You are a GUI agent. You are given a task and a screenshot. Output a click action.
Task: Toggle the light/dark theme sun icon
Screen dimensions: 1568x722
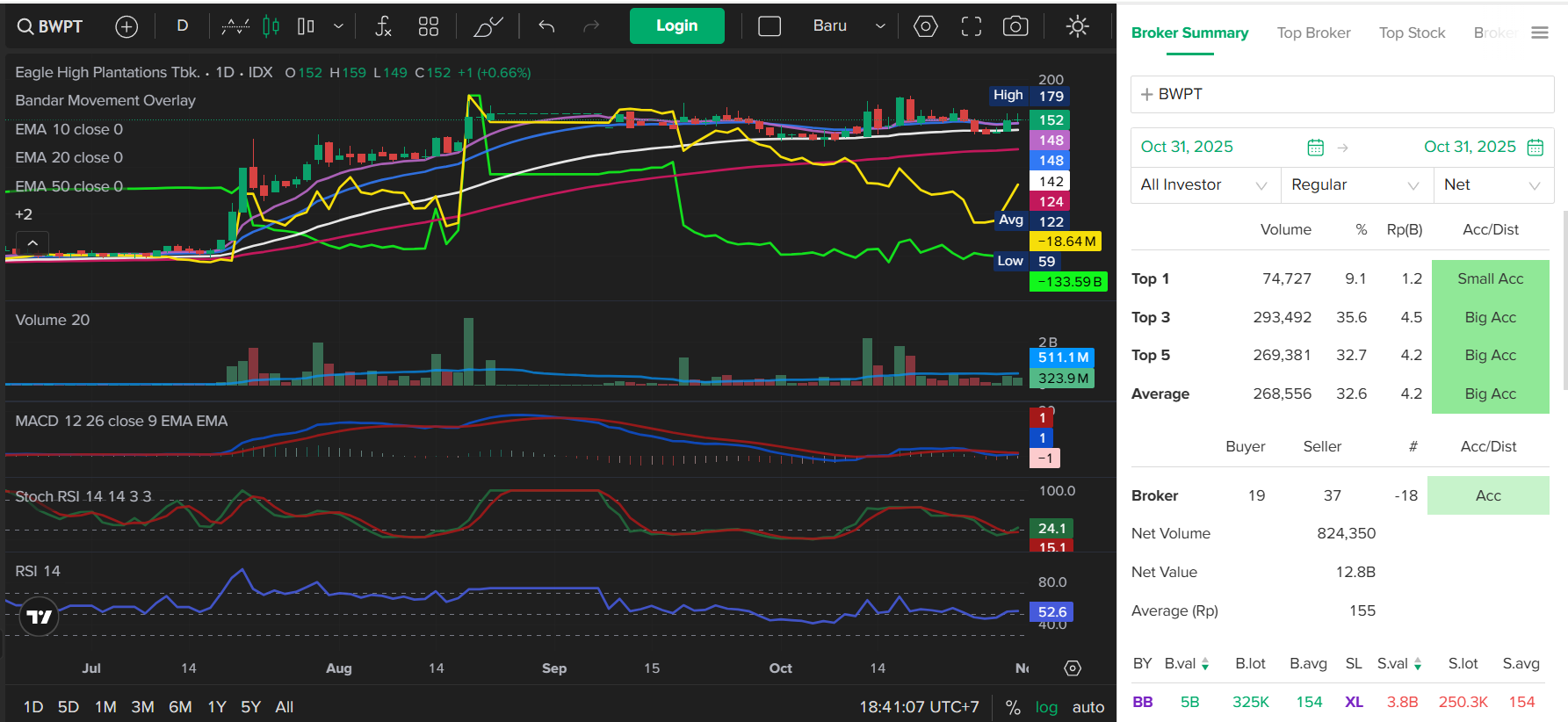(1077, 26)
